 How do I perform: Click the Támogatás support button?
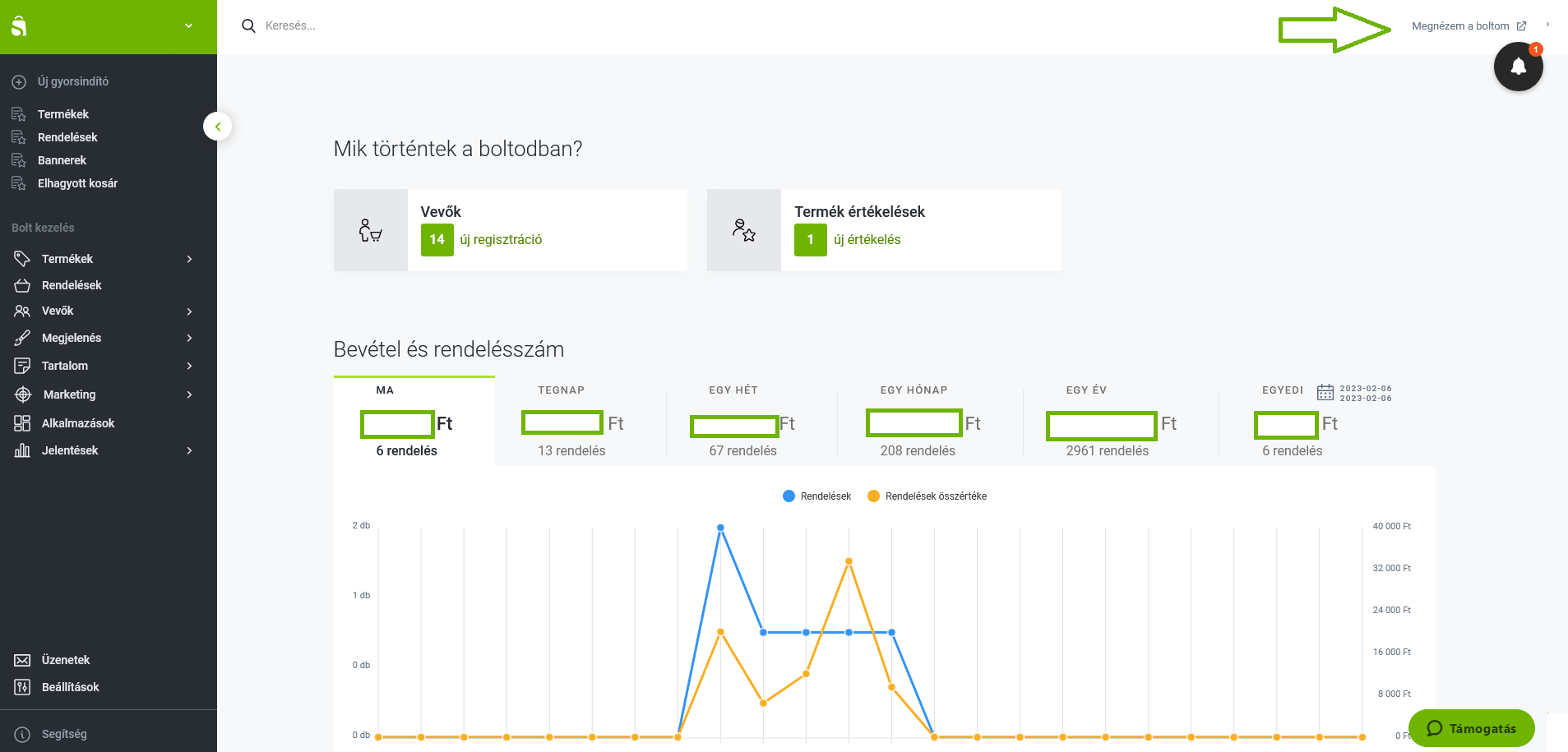pos(1471,729)
